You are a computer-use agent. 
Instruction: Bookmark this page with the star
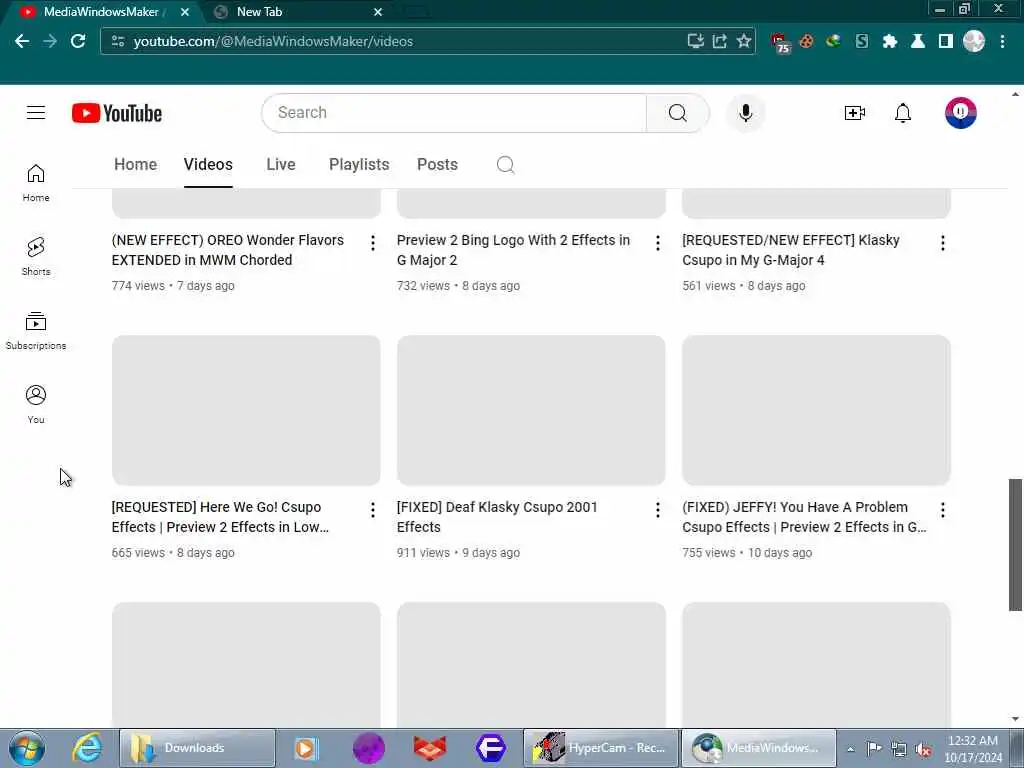pos(743,41)
